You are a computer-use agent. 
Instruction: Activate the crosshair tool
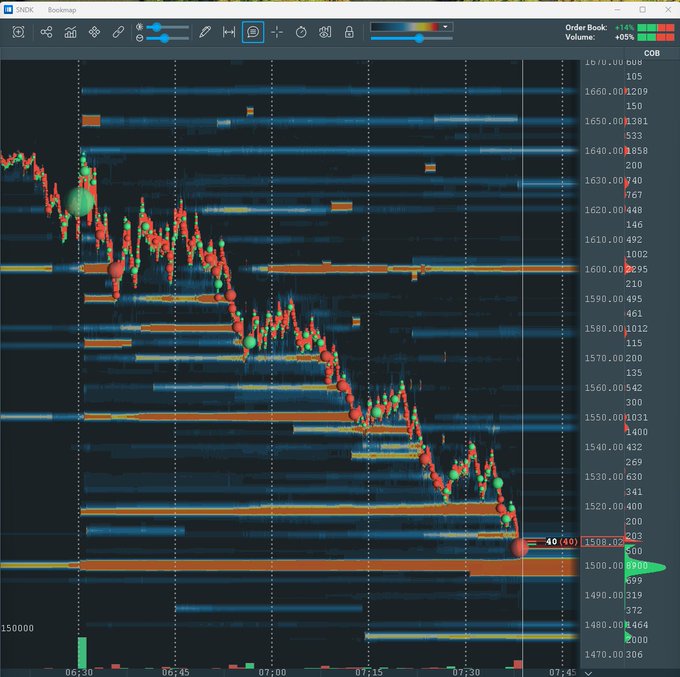pos(277,32)
